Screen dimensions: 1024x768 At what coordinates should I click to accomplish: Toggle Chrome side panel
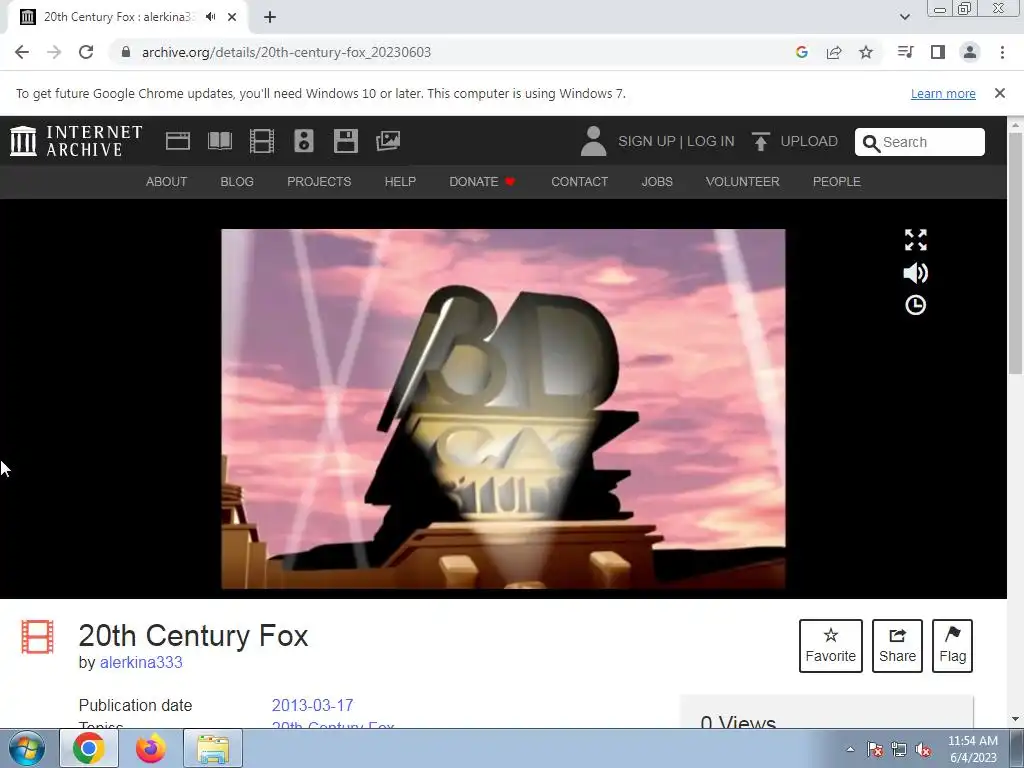(938, 52)
